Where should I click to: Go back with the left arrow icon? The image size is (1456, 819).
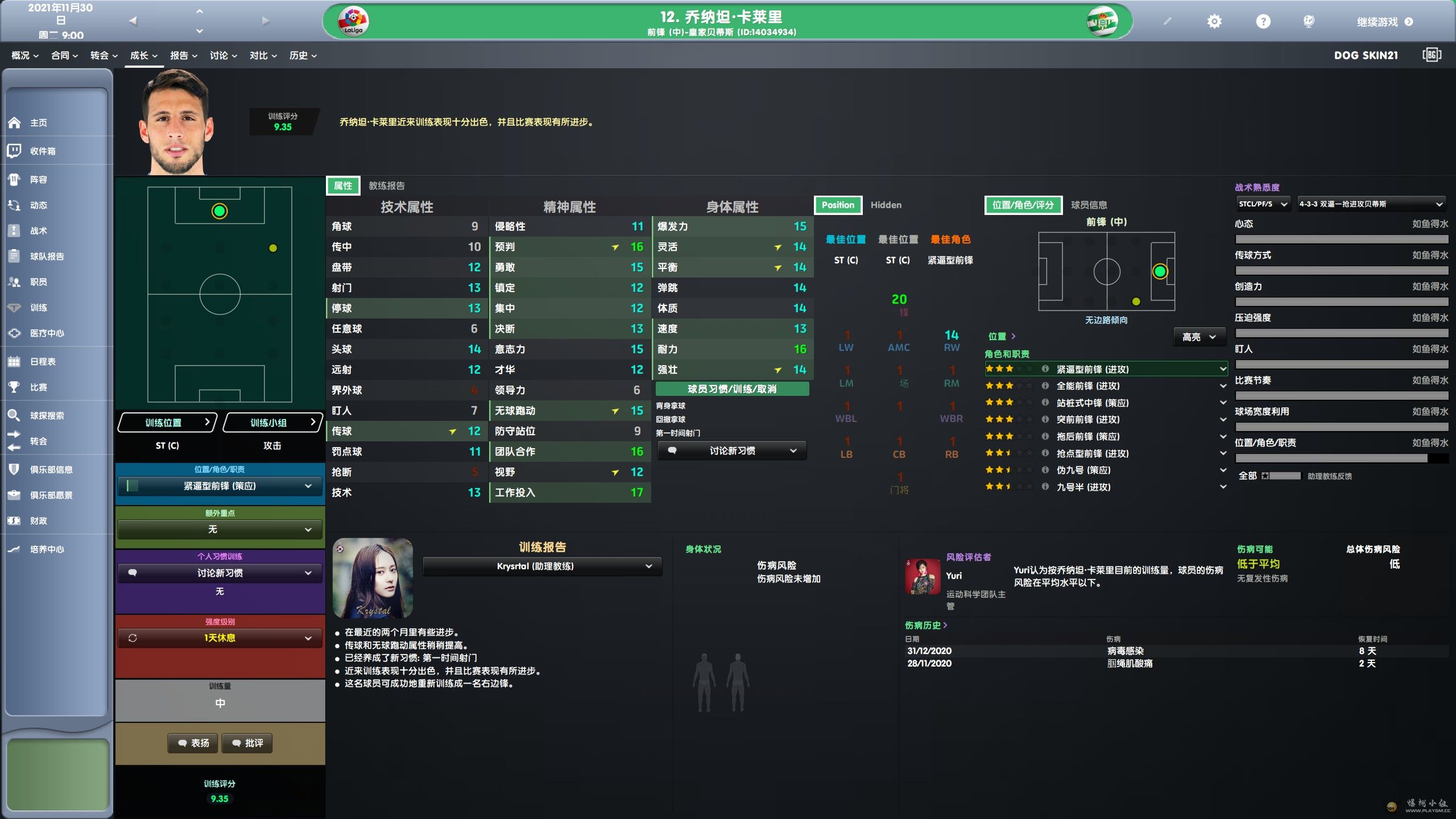(133, 21)
